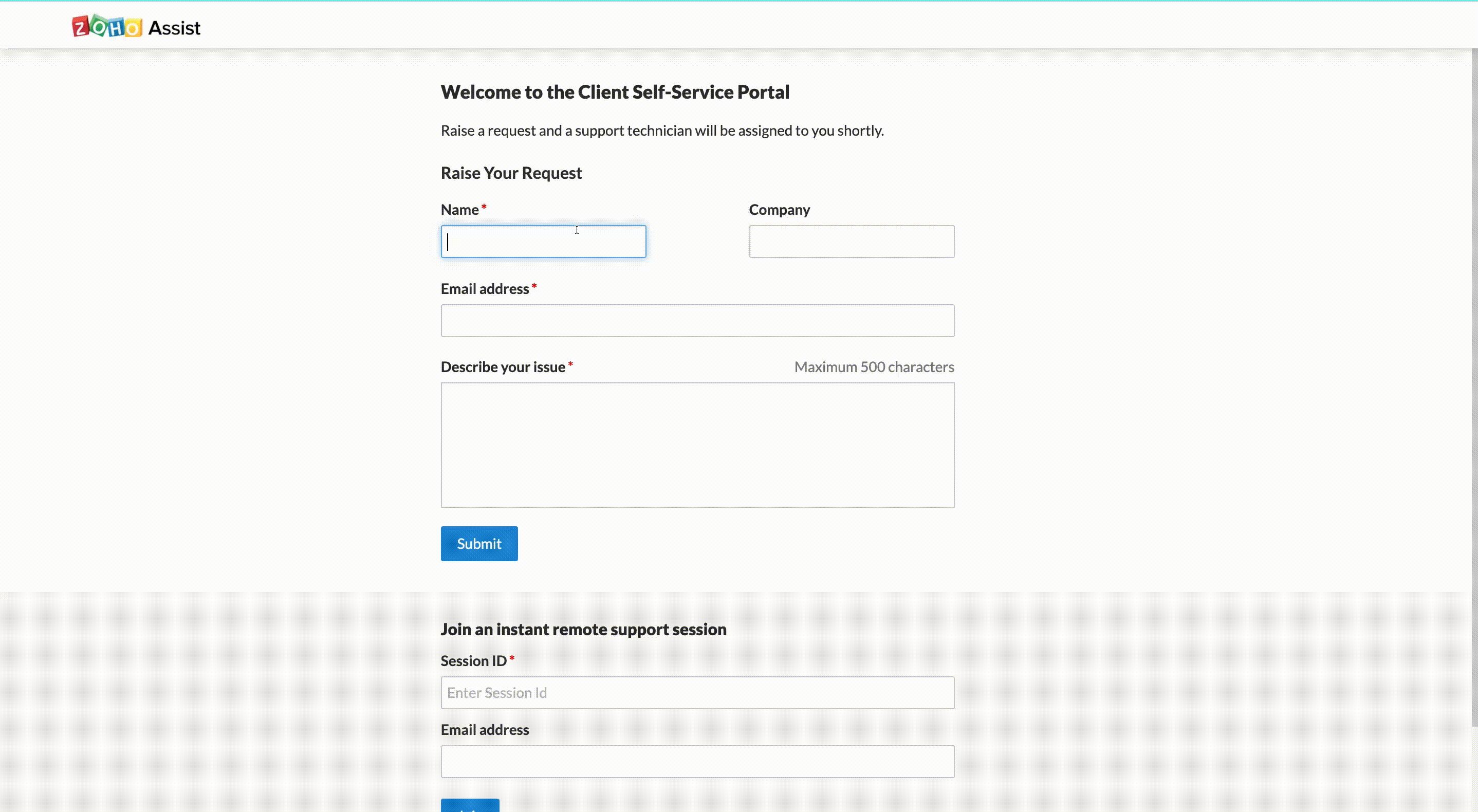Screen dimensions: 1478x812
Task: Select the Email address field under Name
Action: (x=697, y=321)
